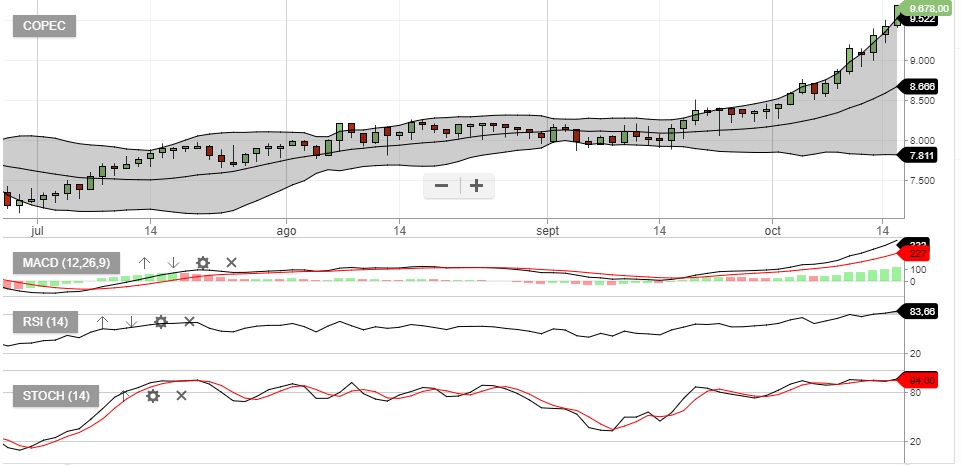Click the 7.811 lower band value tag
Viewport: 961px width, 465px height.
point(917,156)
